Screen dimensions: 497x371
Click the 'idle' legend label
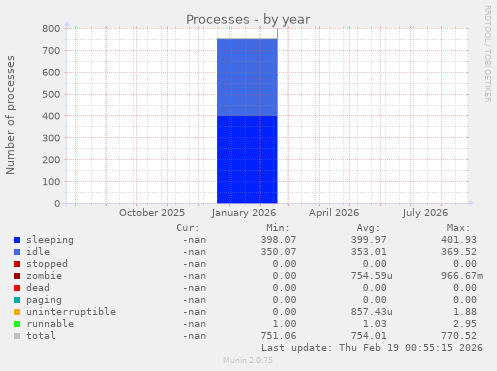click(38, 252)
